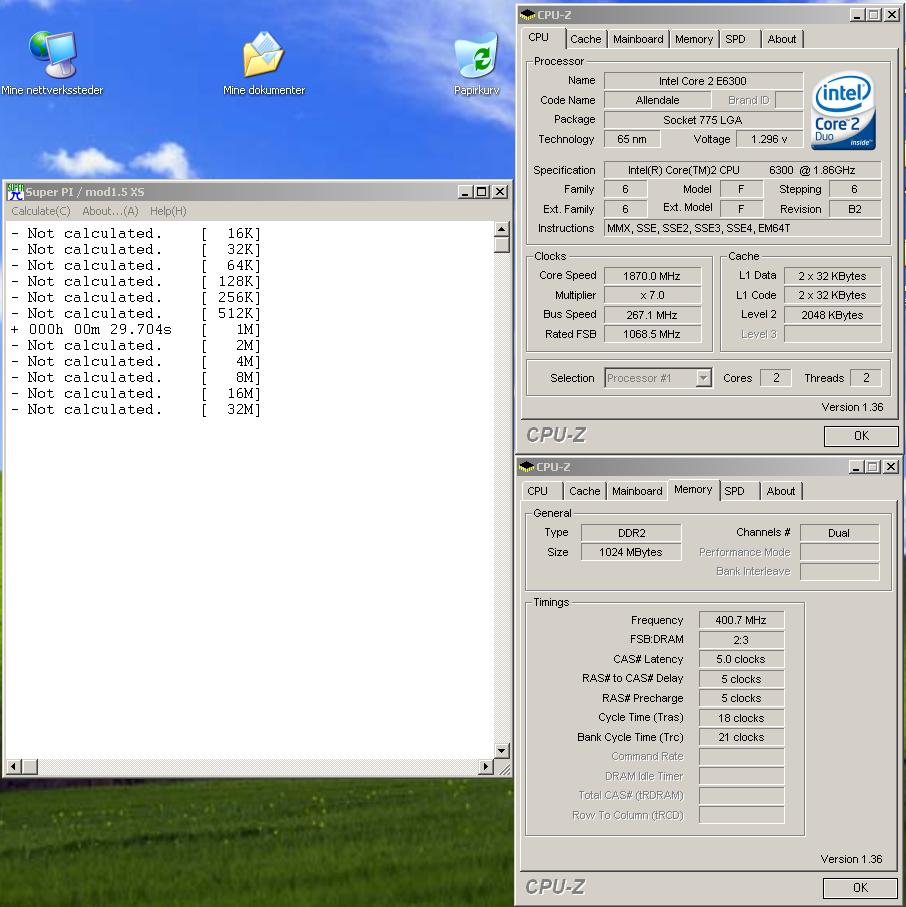Click the Level 2 2048 KBytes value

pyautogui.click(x=832, y=315)
